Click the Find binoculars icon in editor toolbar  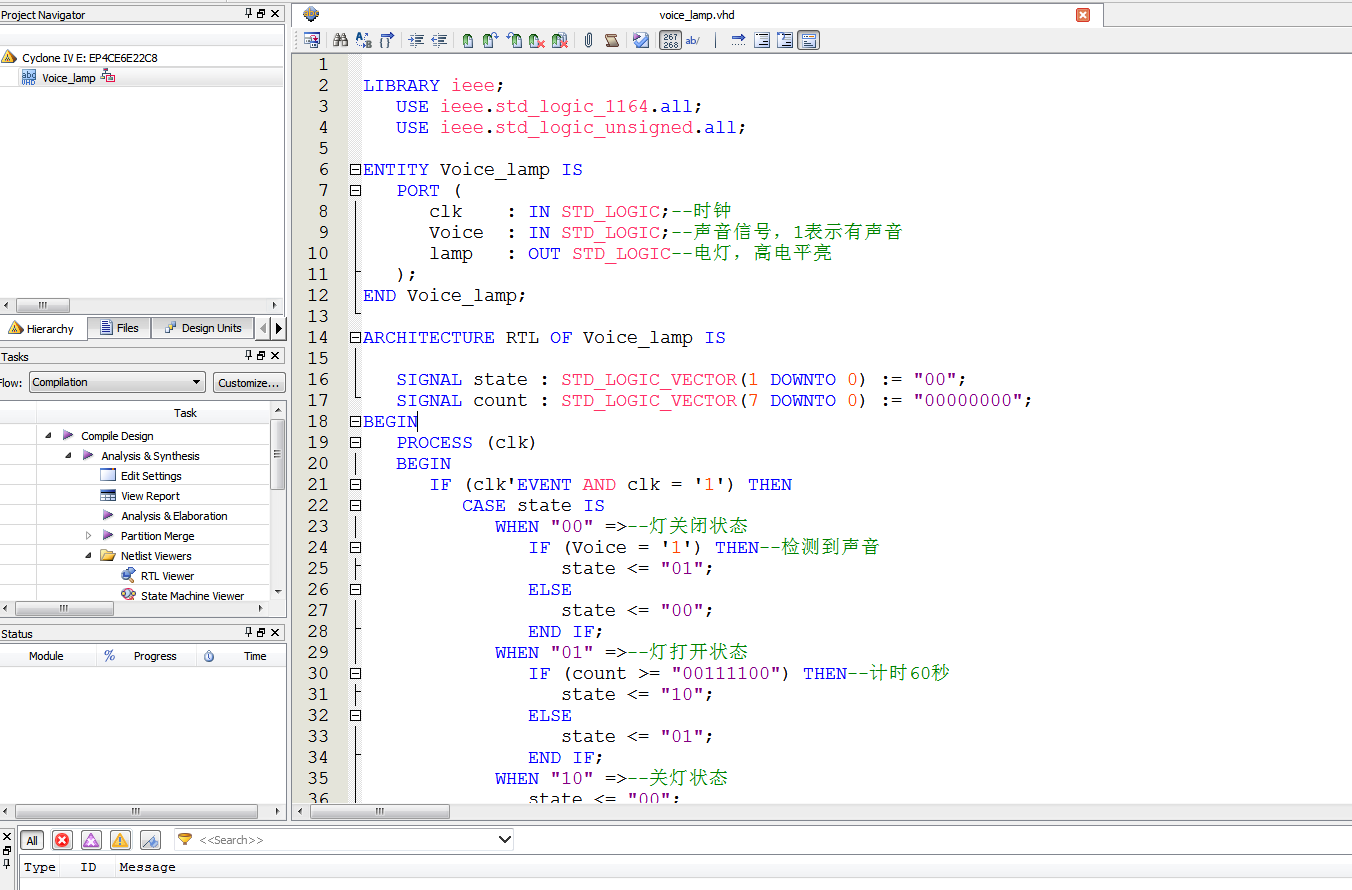pos(340,40)
